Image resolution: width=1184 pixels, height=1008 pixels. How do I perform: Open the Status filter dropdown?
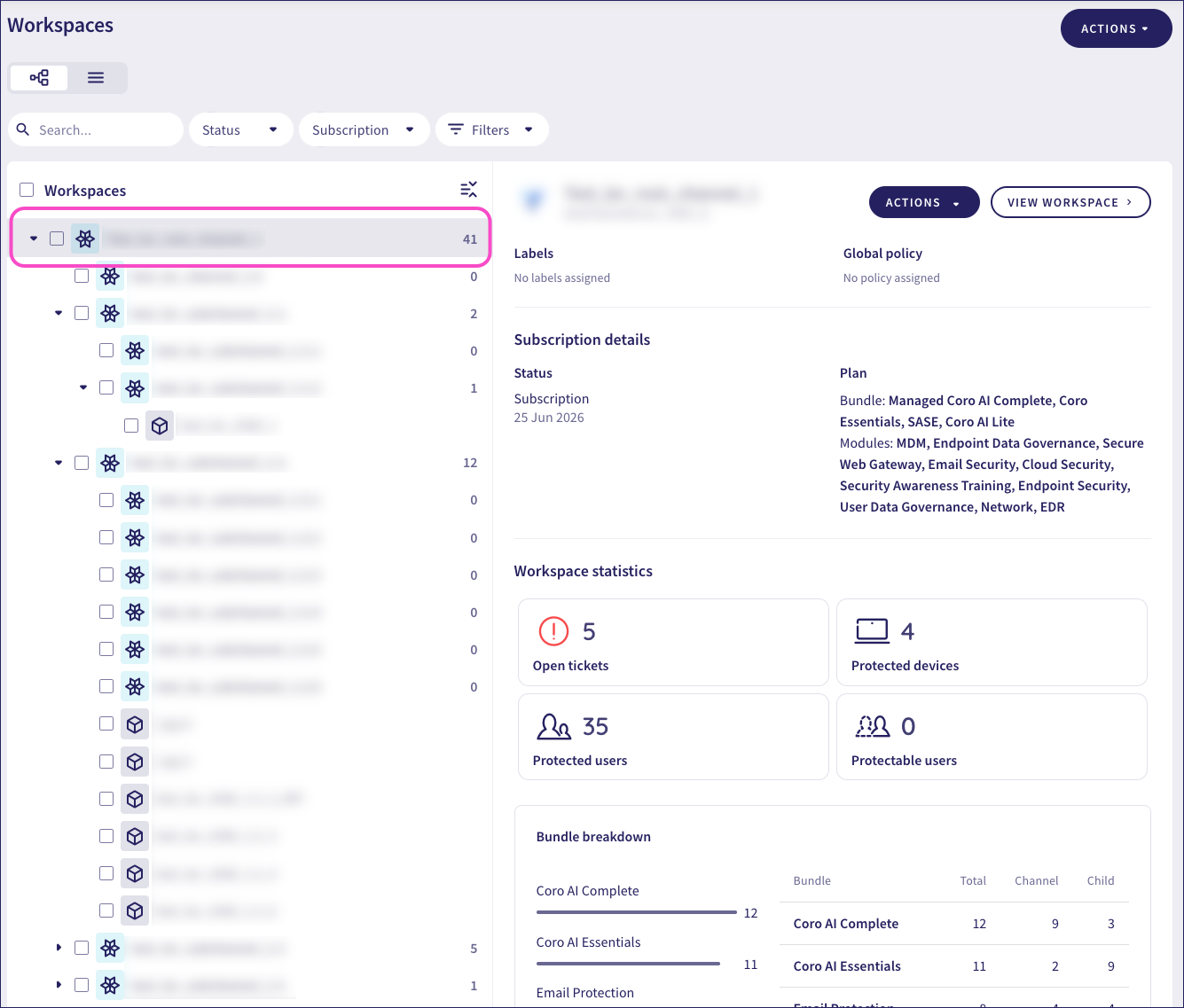[x=240, y=129]
